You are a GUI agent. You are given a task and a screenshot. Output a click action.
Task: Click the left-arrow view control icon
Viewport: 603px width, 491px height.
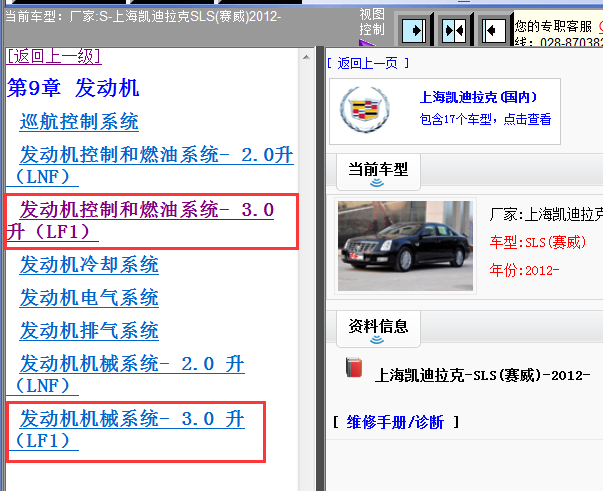(x=494, y=30)
